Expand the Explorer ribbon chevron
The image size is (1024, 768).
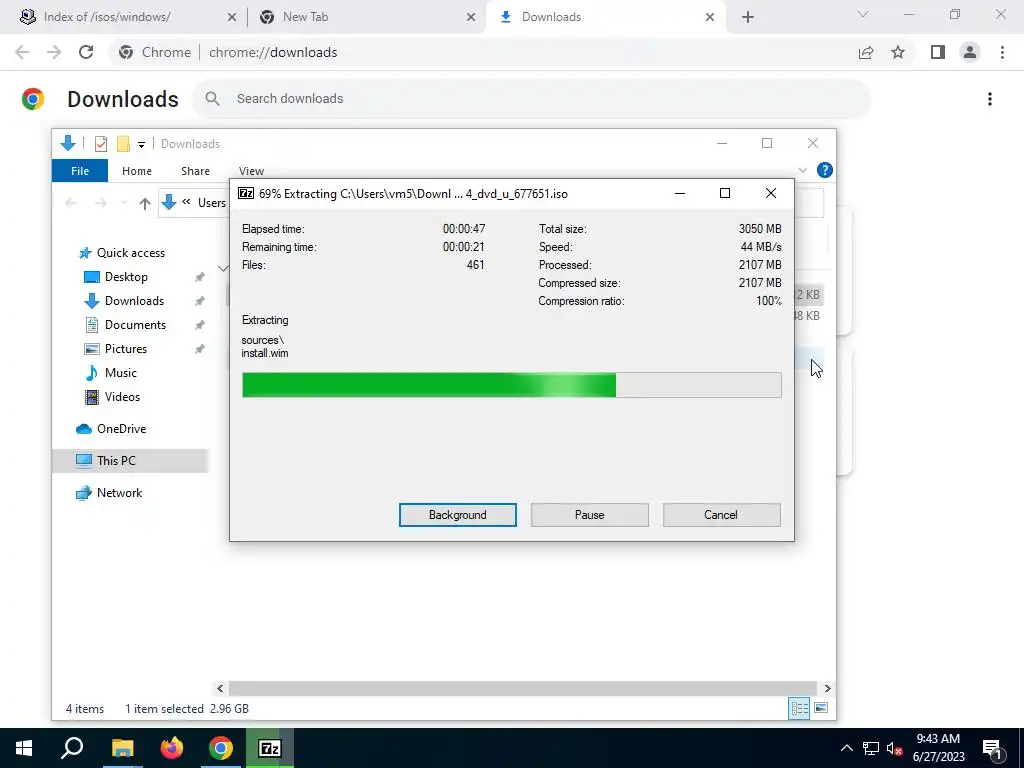pyautogui.click(x=803, y=170)
